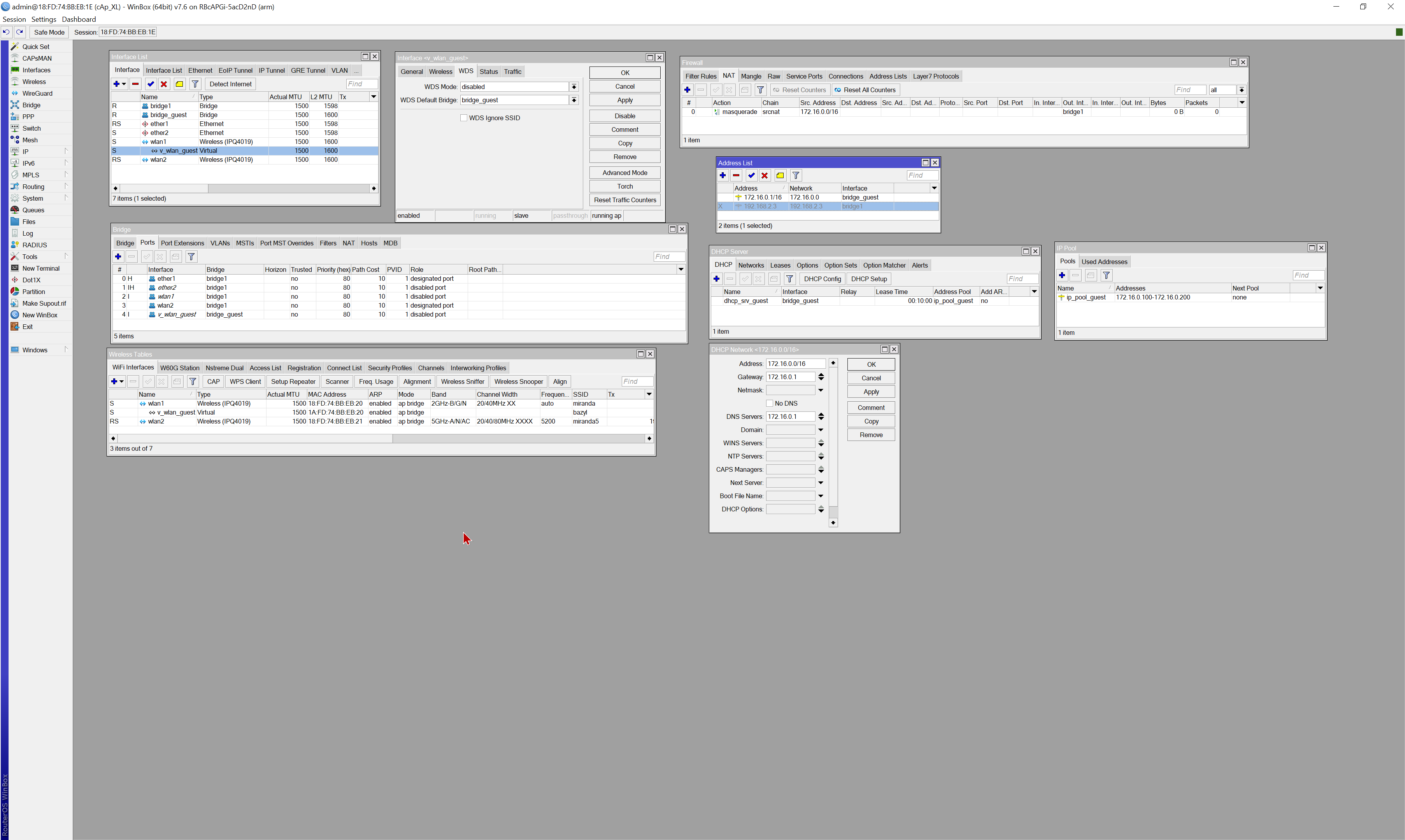This screenshot has height=840, width=1405.
Task: Open the Session menu
Action: [14, 19]
